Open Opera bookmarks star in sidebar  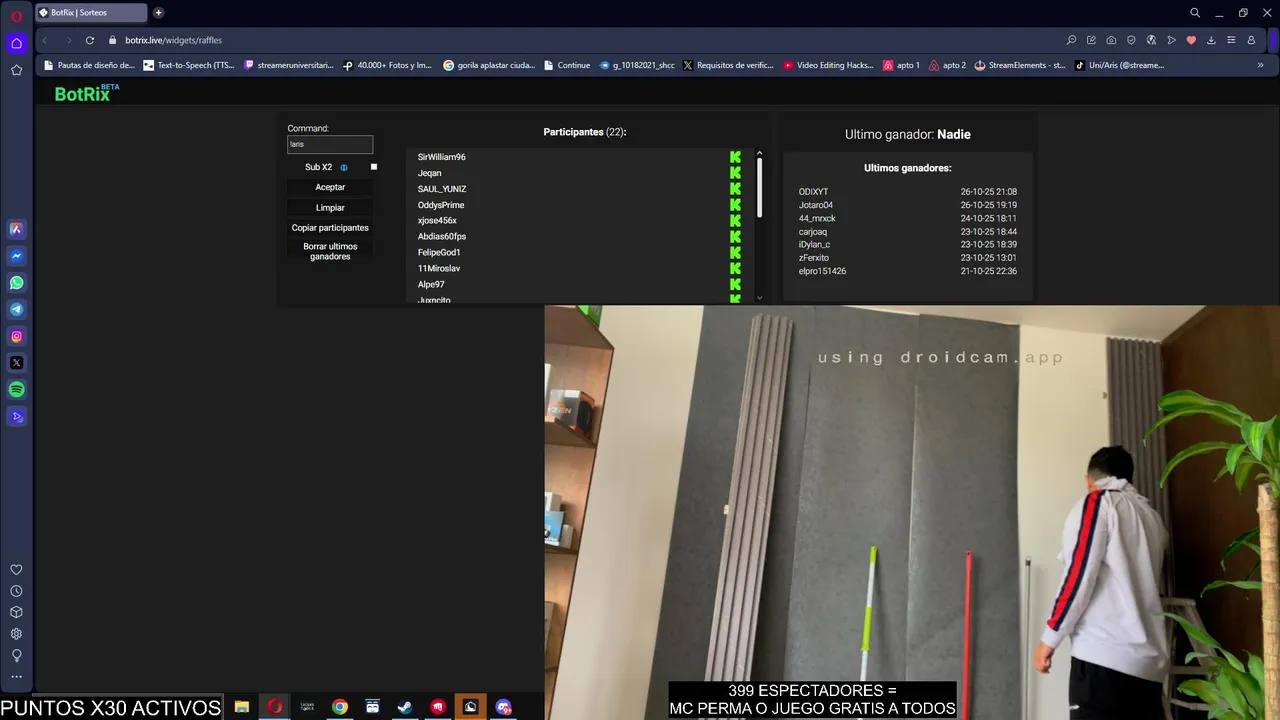point(16,70)
